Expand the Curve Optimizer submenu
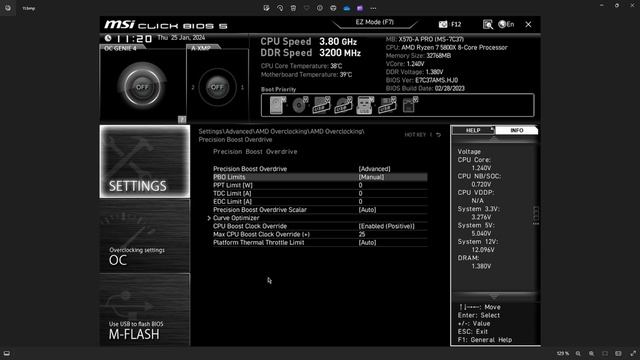Screen dimensions: 640x360 (x=236, y=218)
